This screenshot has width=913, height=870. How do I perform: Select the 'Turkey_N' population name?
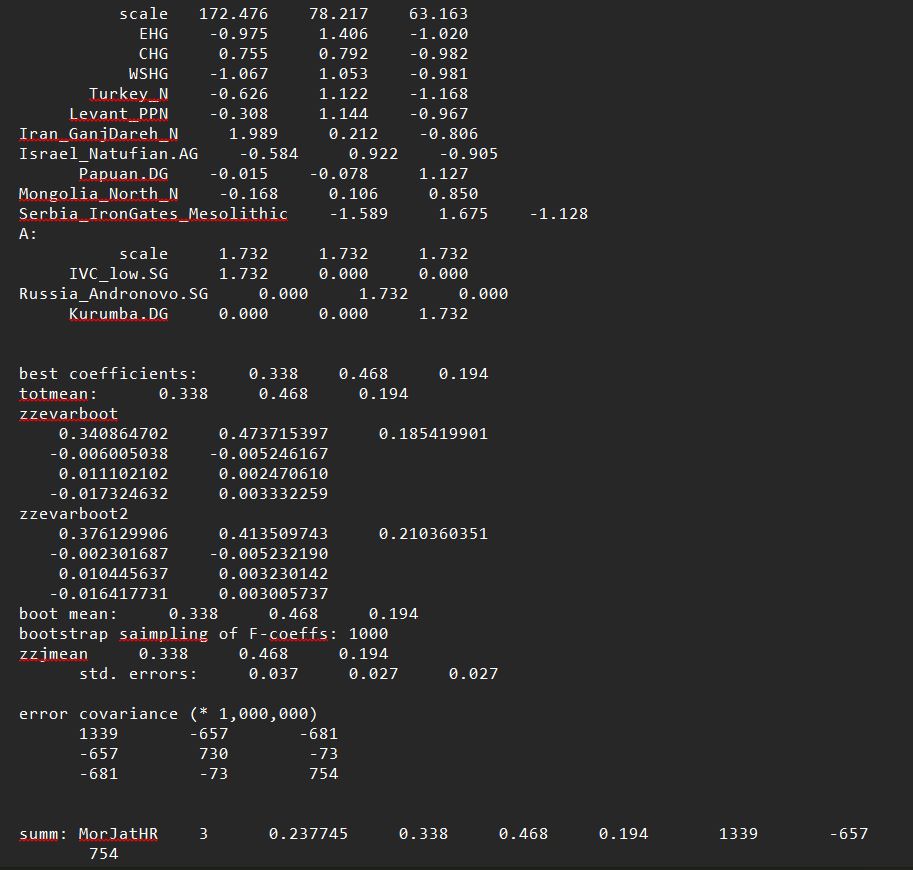click(129, 94)
